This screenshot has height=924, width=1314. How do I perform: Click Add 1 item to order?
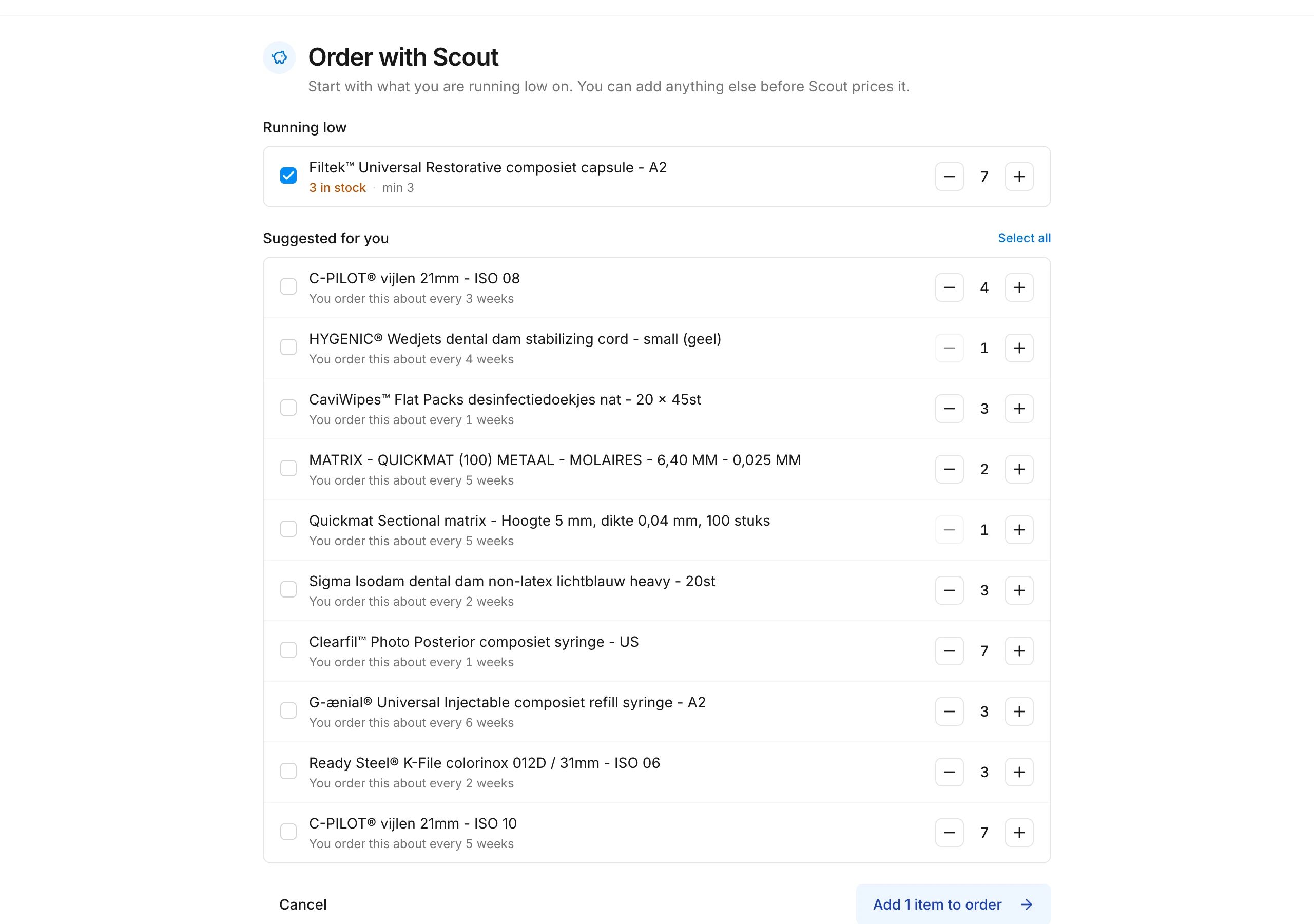pyautogui.click(x=953, y=904)
